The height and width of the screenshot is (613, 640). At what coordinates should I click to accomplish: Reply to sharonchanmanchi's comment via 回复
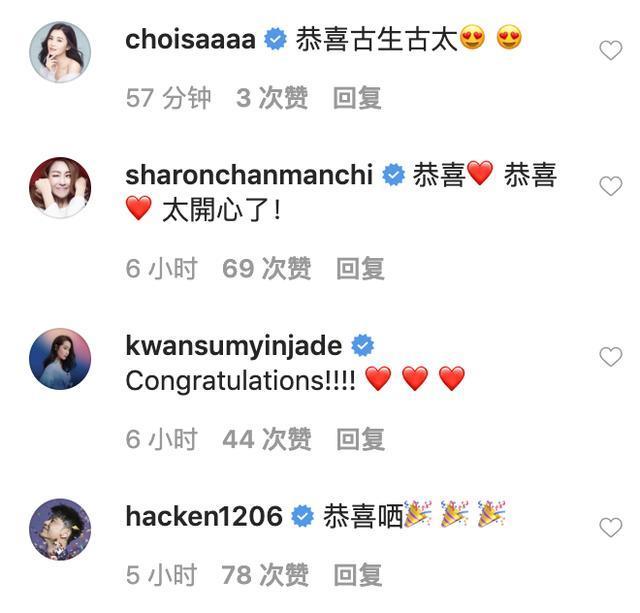(360, 269)
